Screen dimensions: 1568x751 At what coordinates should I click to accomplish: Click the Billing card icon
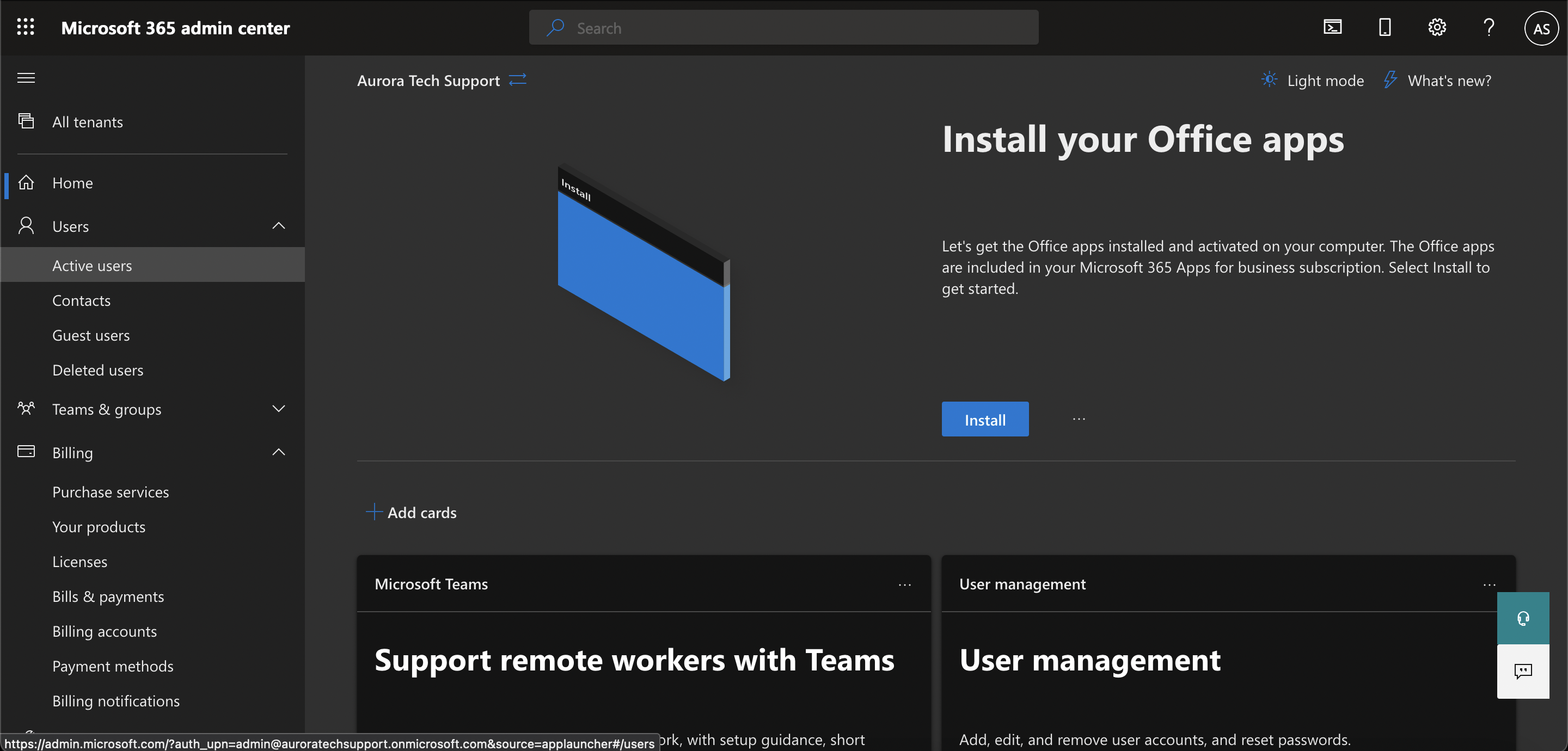(26, 452)
